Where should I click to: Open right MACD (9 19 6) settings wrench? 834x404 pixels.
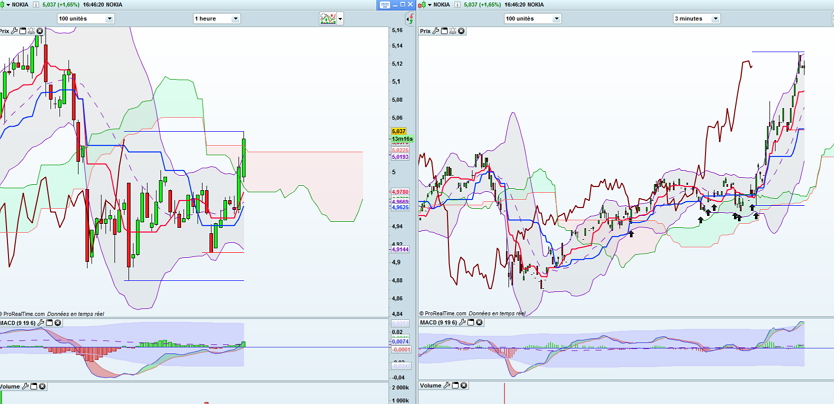point(462,322)
